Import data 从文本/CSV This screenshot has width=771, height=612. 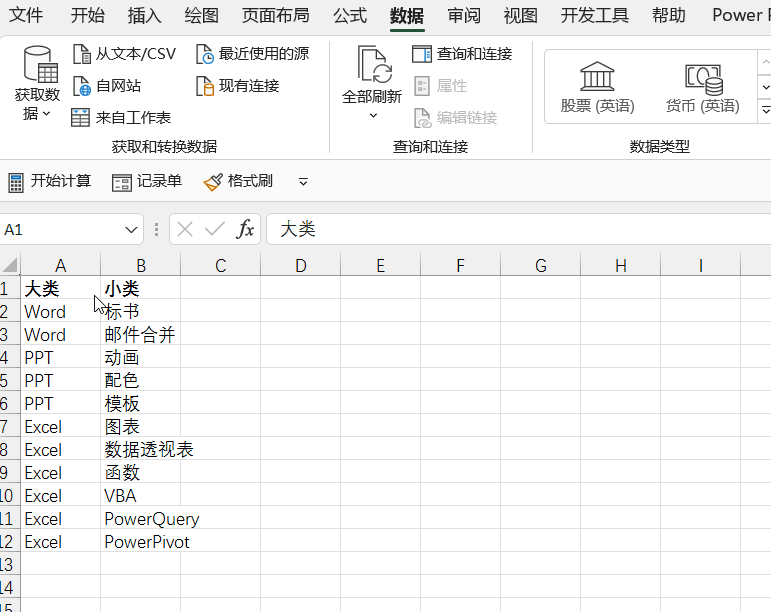[124, 54]
